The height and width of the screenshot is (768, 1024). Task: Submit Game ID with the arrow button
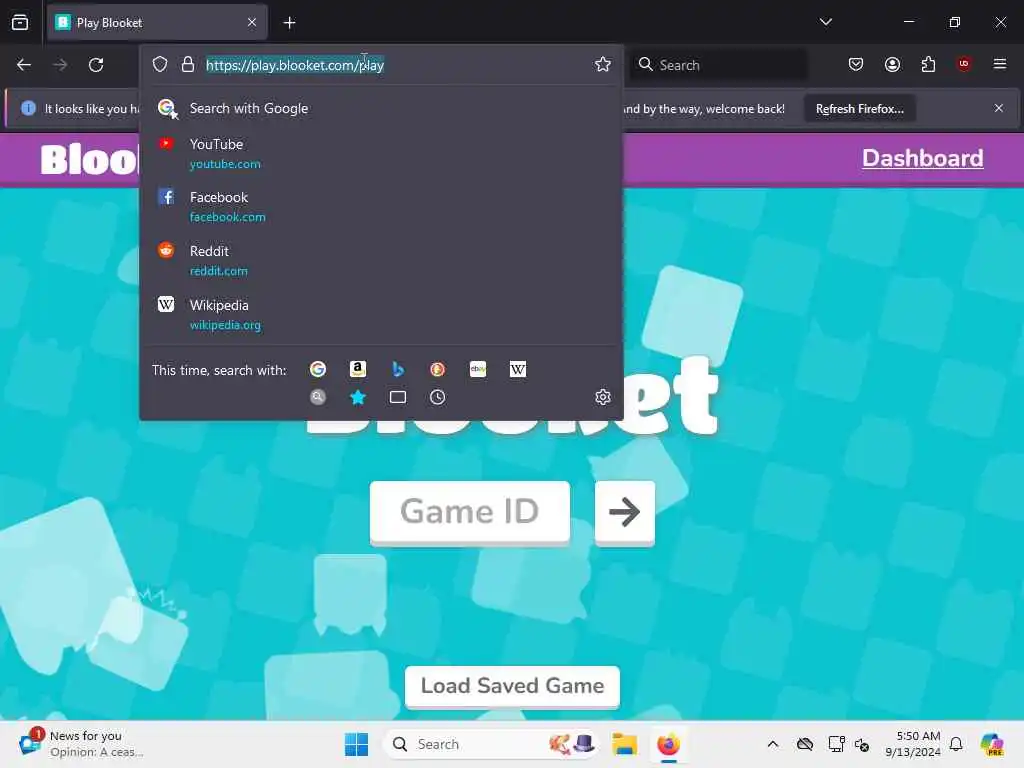(624, 513)
